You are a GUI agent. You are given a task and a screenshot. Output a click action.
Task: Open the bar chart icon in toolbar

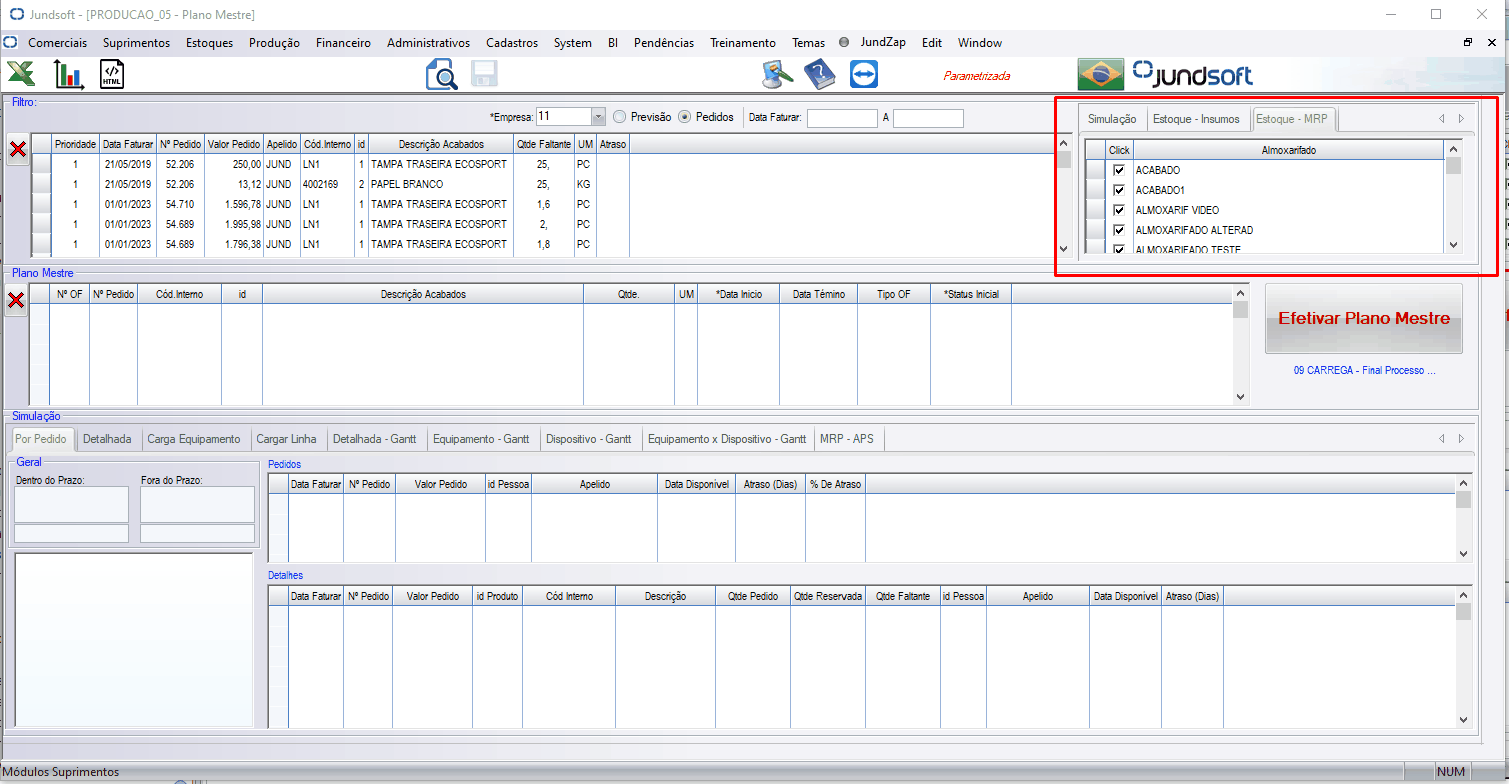coord(68,74)
